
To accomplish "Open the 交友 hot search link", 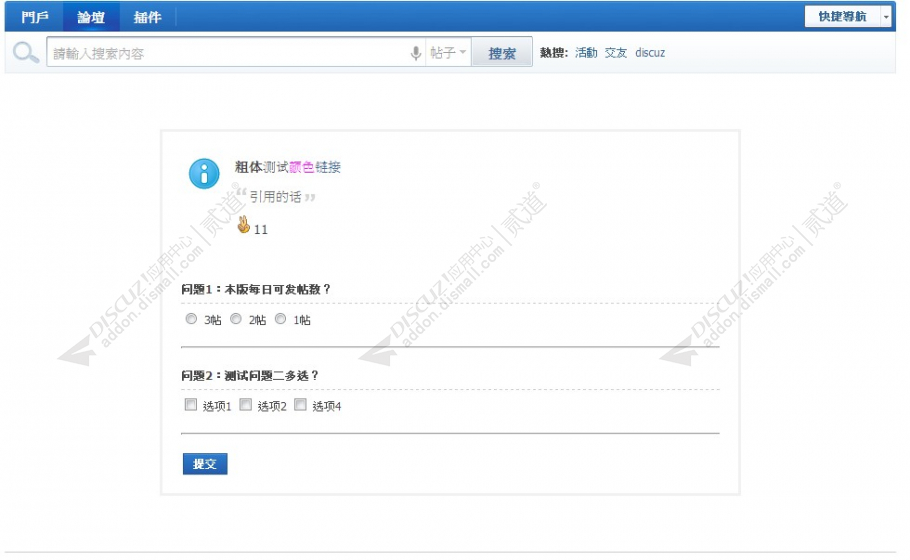I will (x=616, y=53).
